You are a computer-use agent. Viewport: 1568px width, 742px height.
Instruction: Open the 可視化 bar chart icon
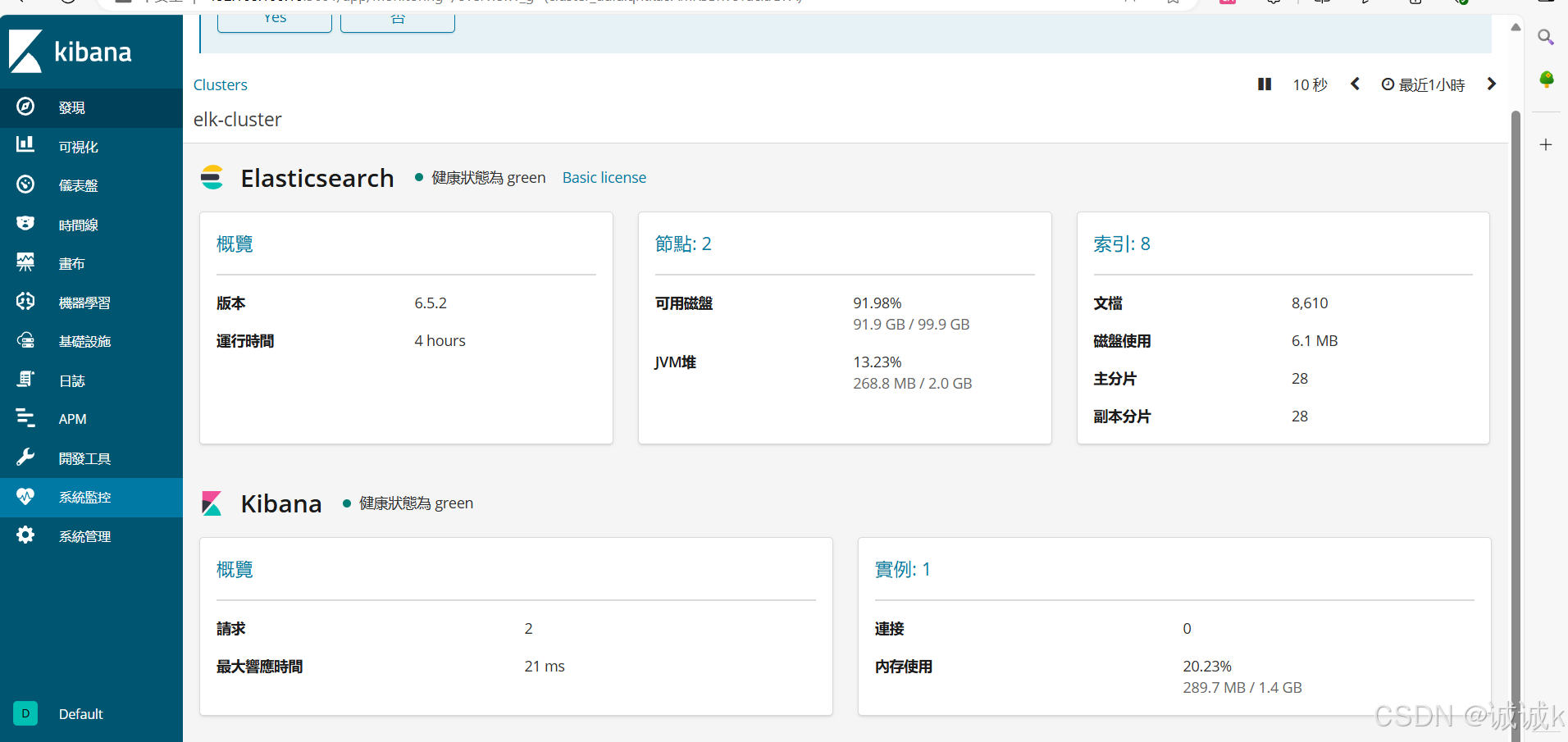(x=25, y=145)
